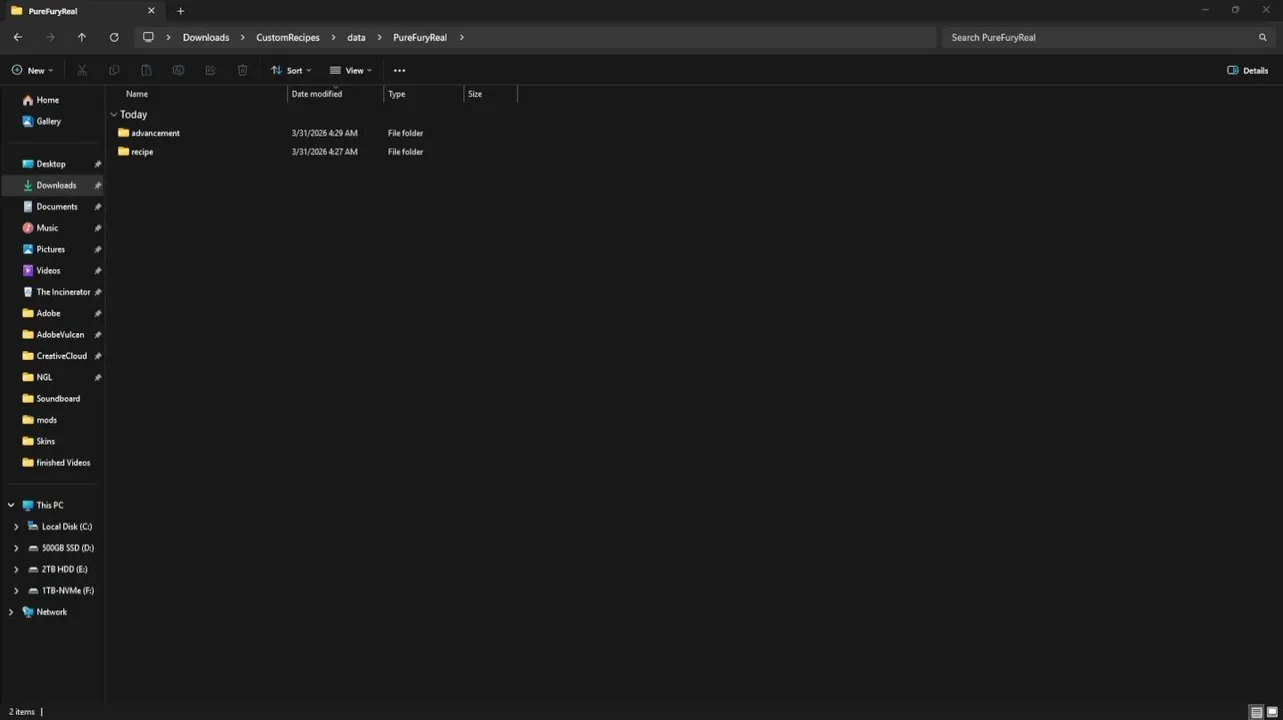Open the See more ellipsis menu

tap(399, 70)
